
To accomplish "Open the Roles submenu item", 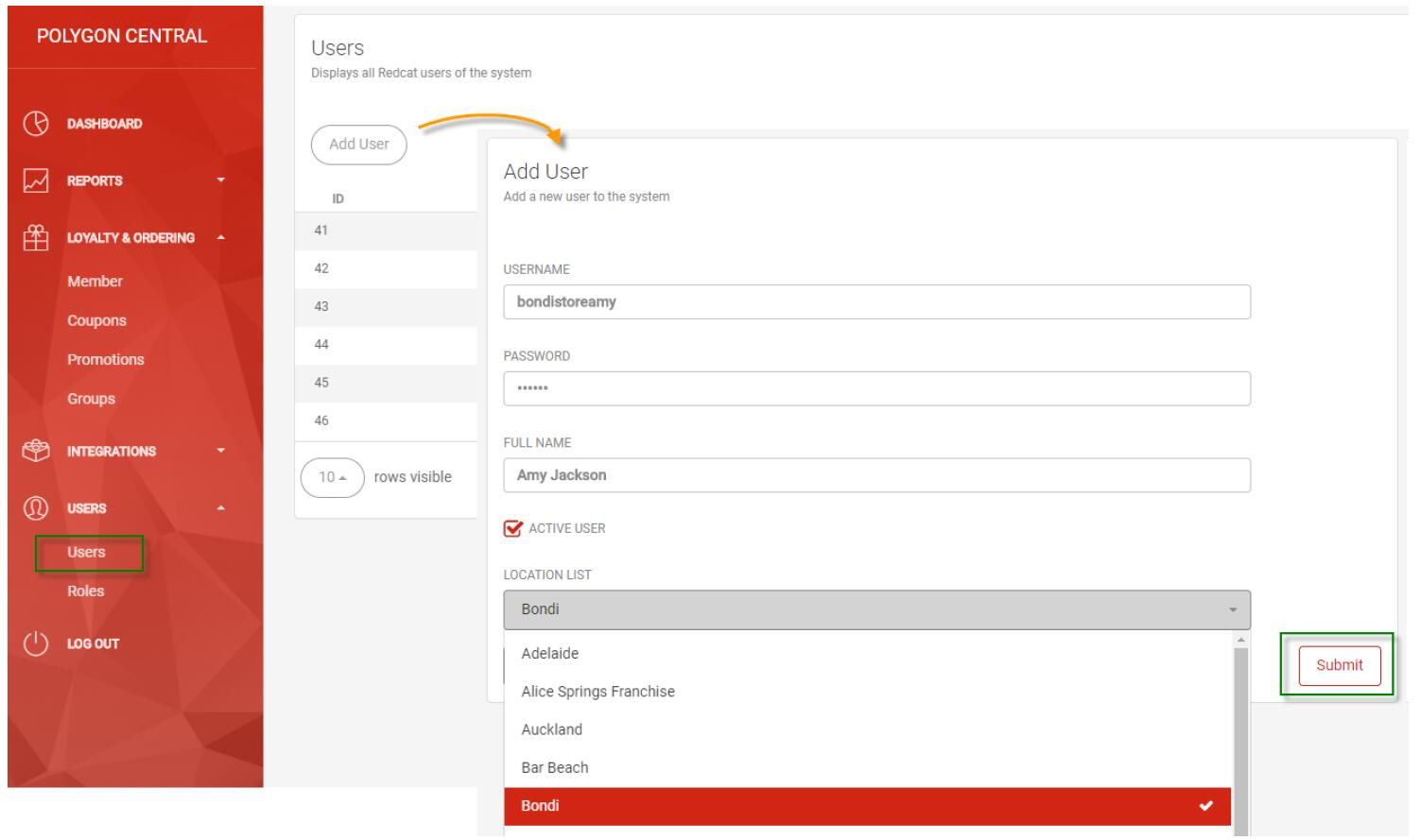I will [x=85, y=591].
